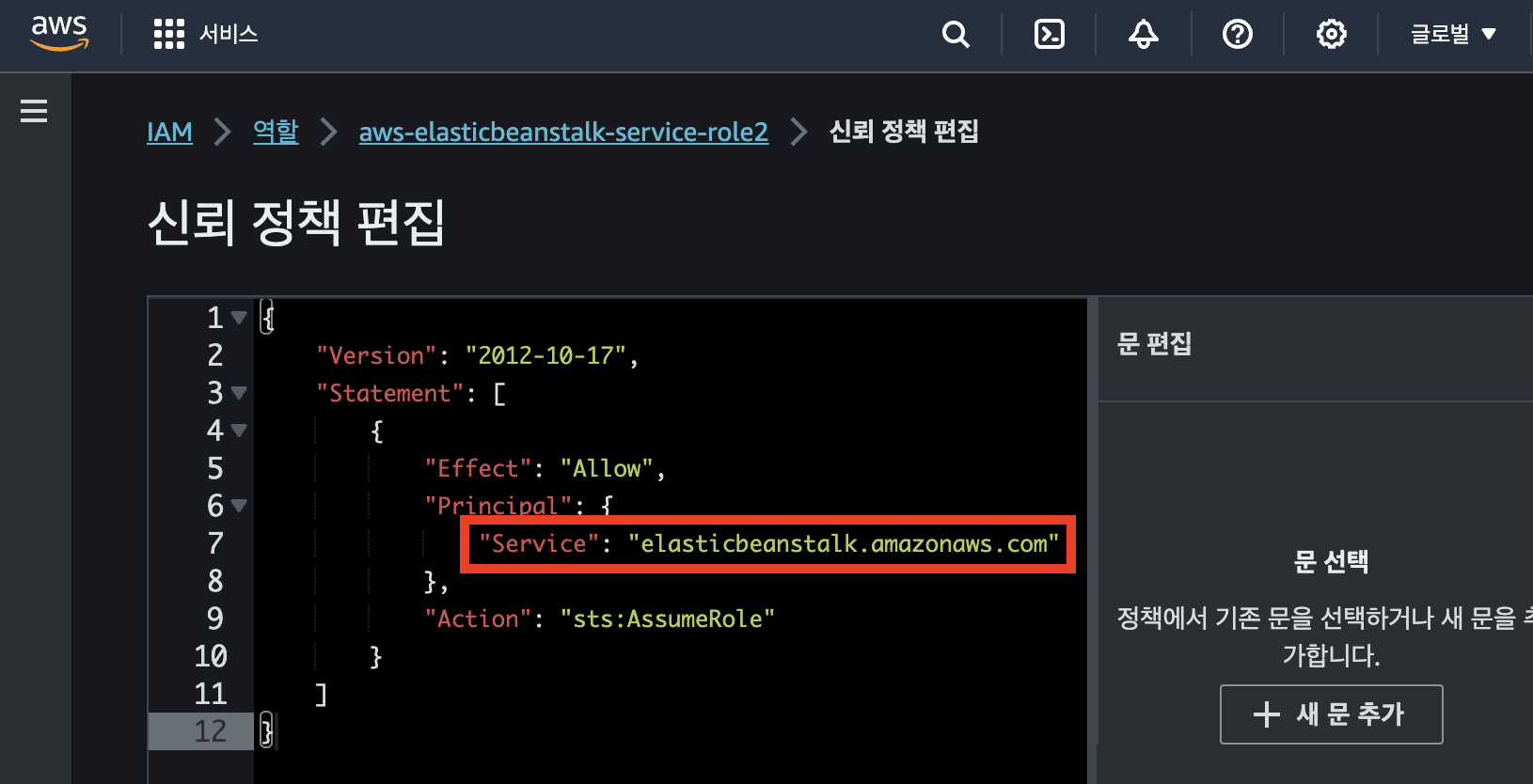
Task: Collapse the fold arrow on line 6
Action: pyautogui.click(x=239, y=506)
